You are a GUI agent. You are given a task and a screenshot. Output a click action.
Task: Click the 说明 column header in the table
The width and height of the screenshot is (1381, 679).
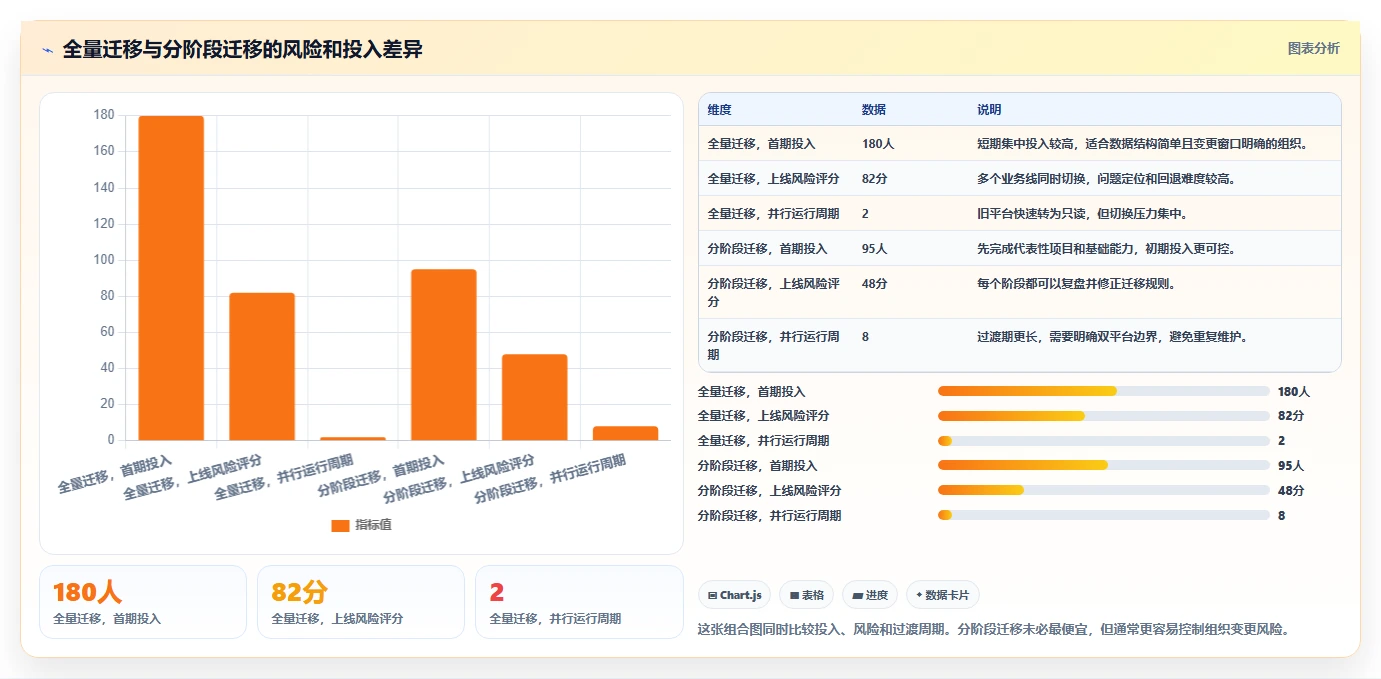(x=989, y=110)
